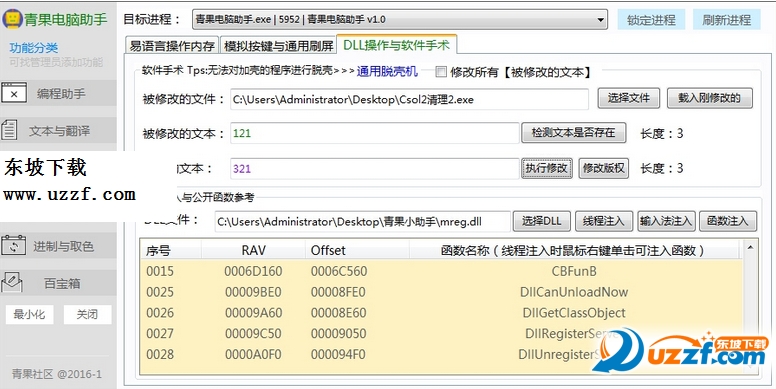This screenshot has height=389, width=776.
Task: Expand the 目标进程 dropdown list
Action: (x=600, y=20)
